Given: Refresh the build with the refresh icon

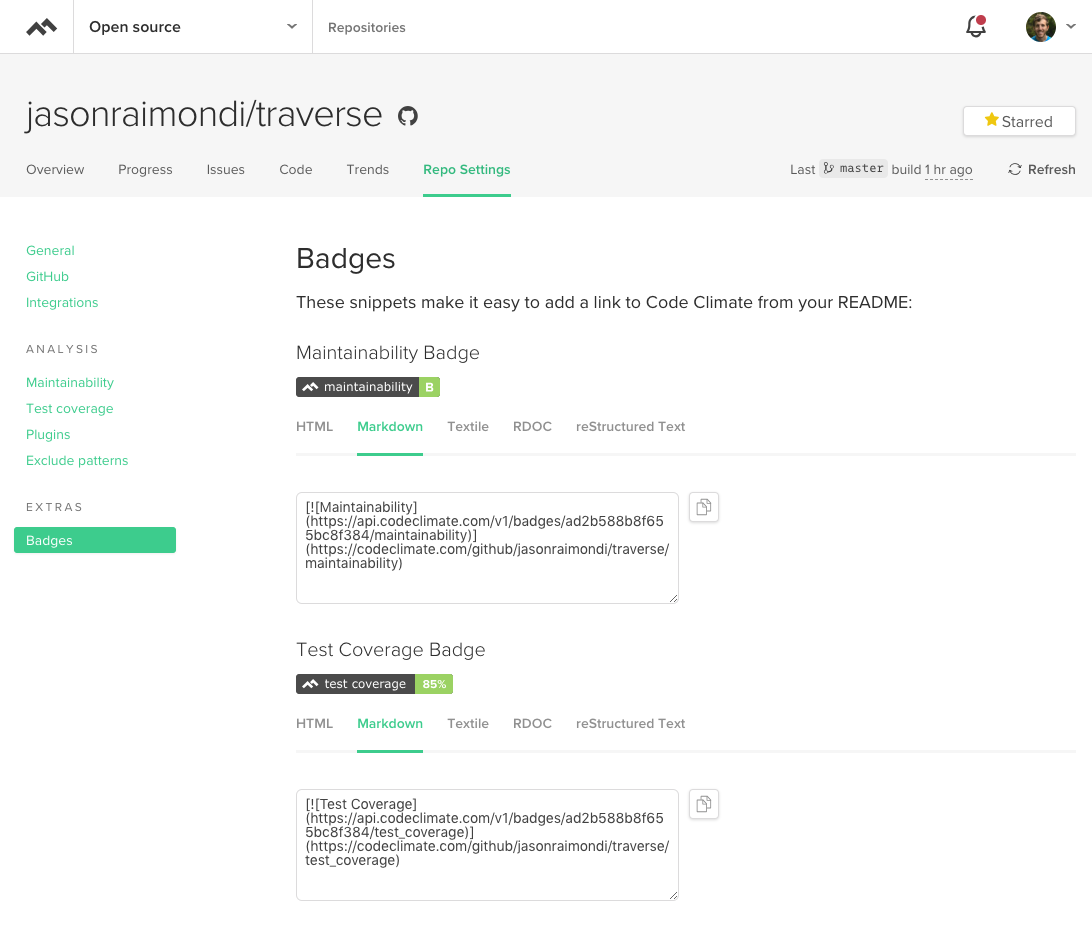Looking at the screenshot, I should [x=1014, y=169].
